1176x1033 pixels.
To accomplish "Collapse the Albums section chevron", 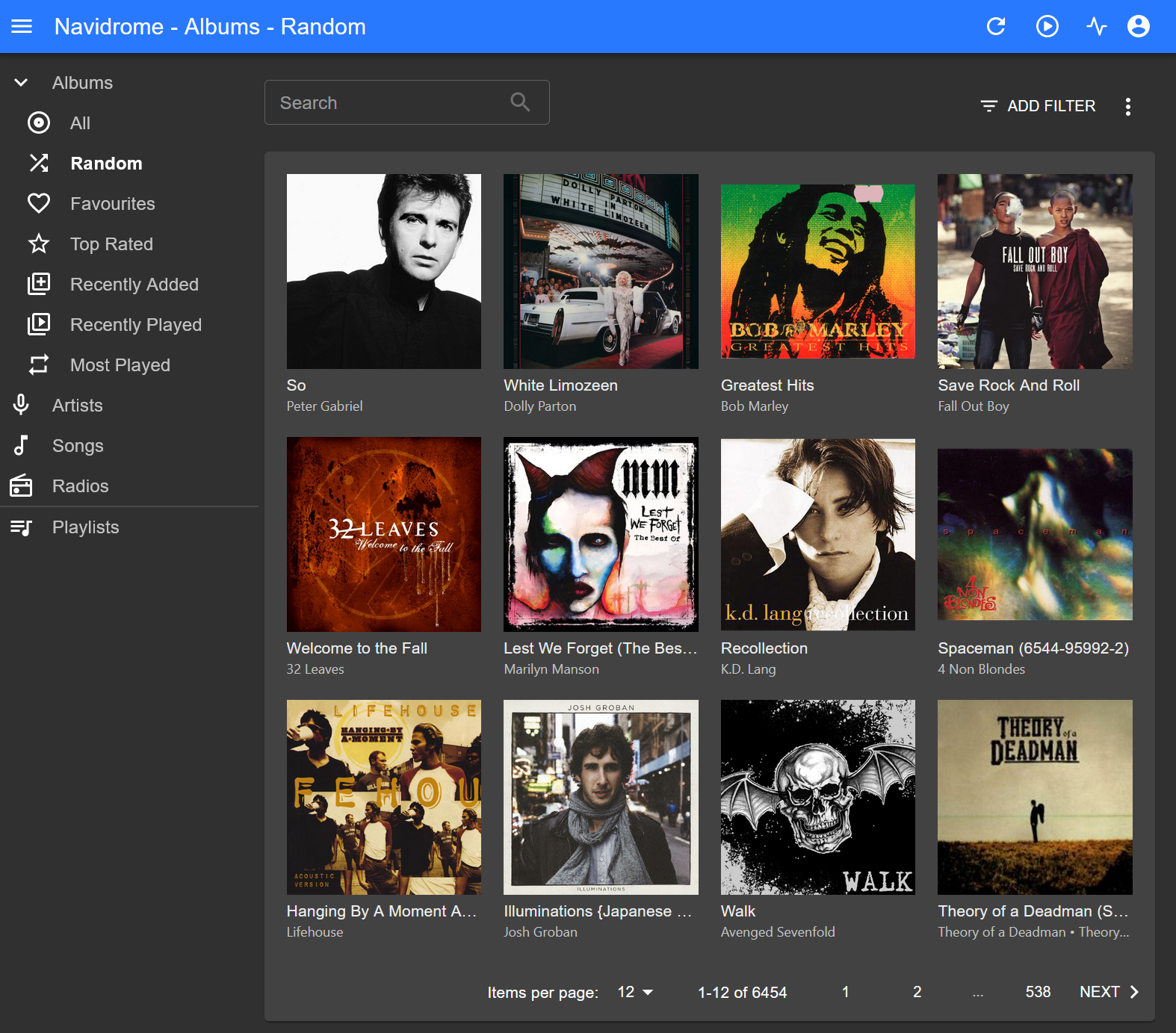I will (21, 82).
